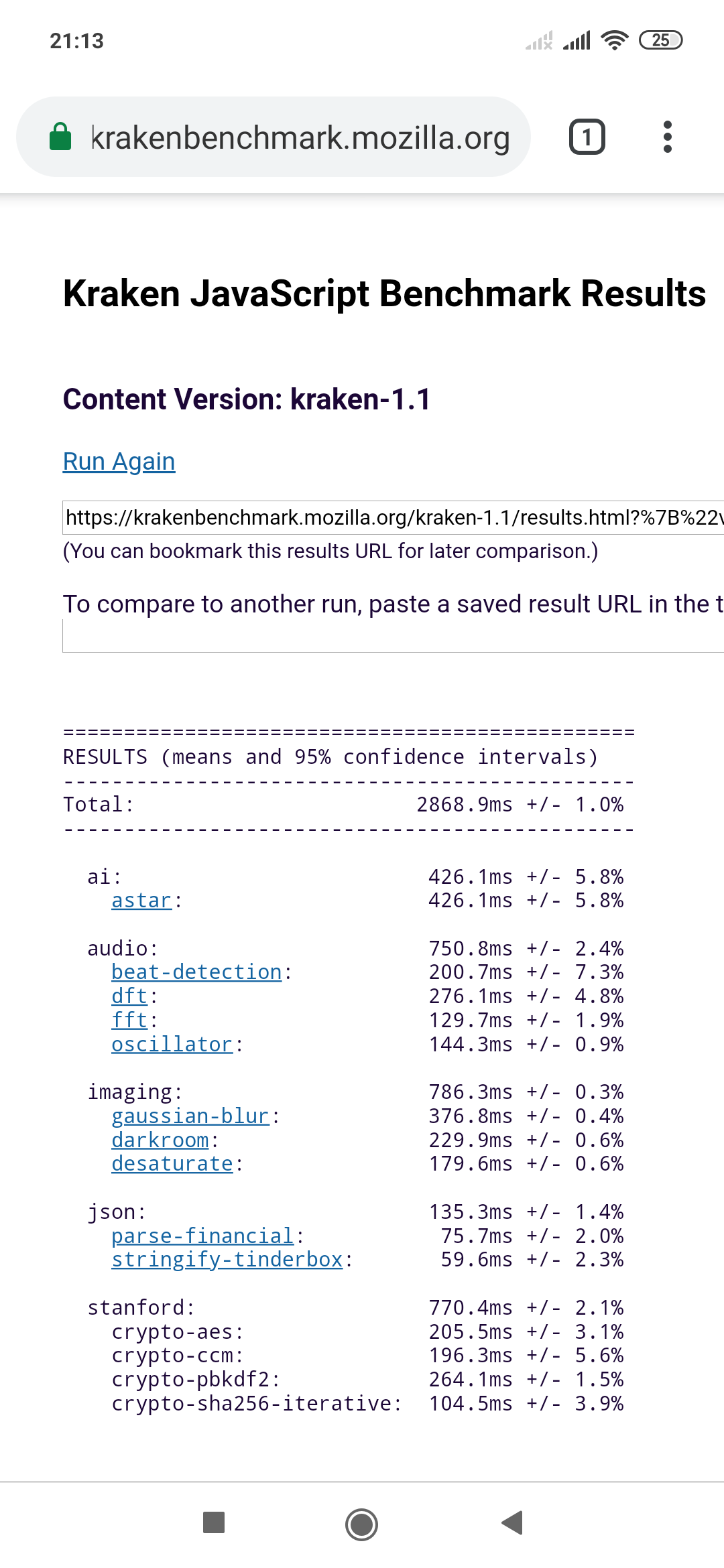724x1568 pixels.
Task: Tap the krakenbenchmark.mozilla.org address bar
Action: [300, 137]
